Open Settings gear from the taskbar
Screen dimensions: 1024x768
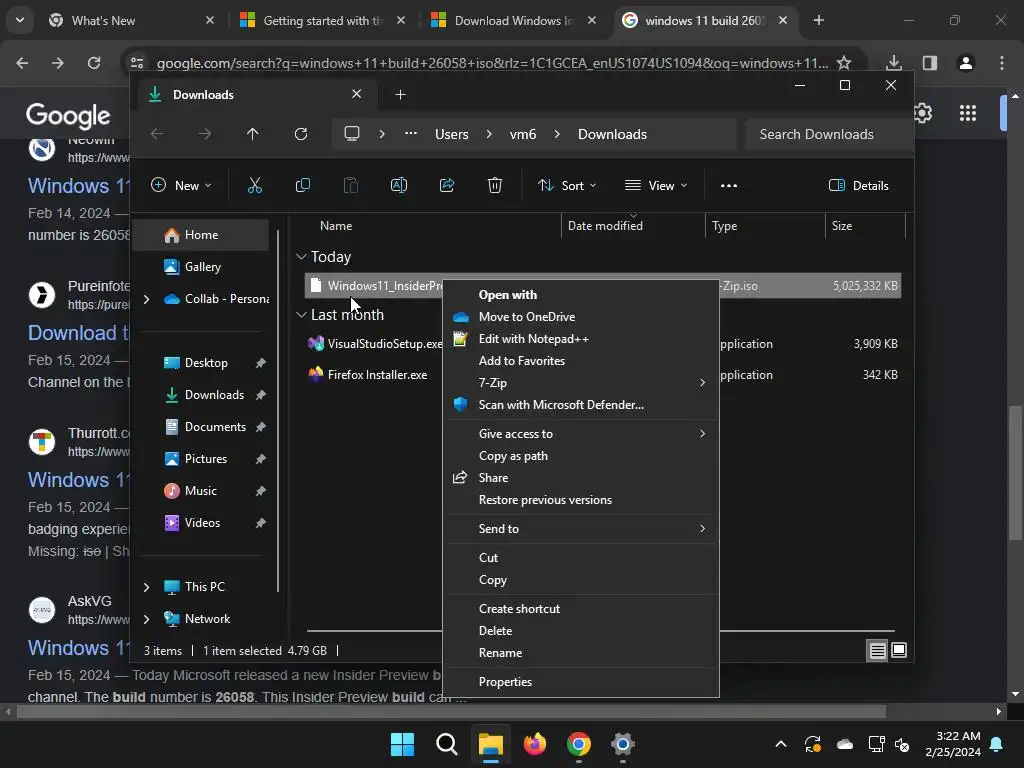pyautogui.click(x=623, y=744)
